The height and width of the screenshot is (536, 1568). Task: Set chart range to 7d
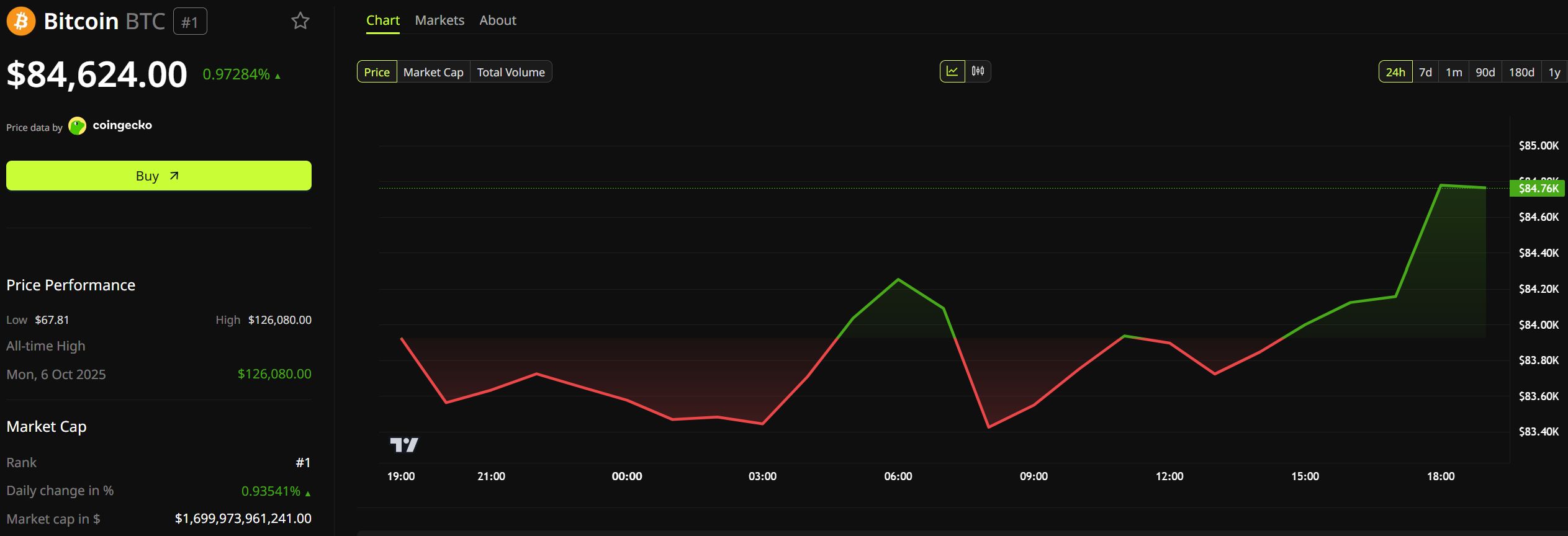(1425, 72)
